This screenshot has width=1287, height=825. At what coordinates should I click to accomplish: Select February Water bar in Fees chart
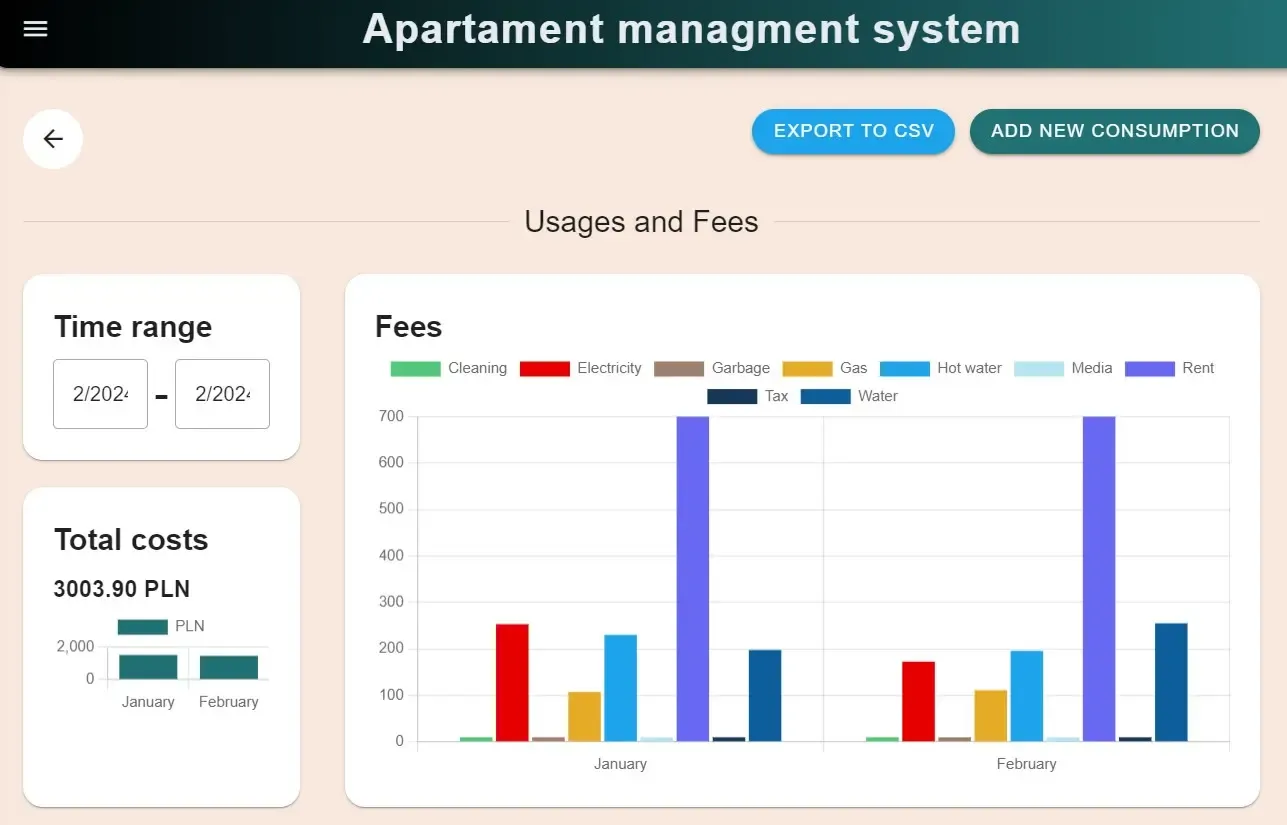click(1171, 683)
